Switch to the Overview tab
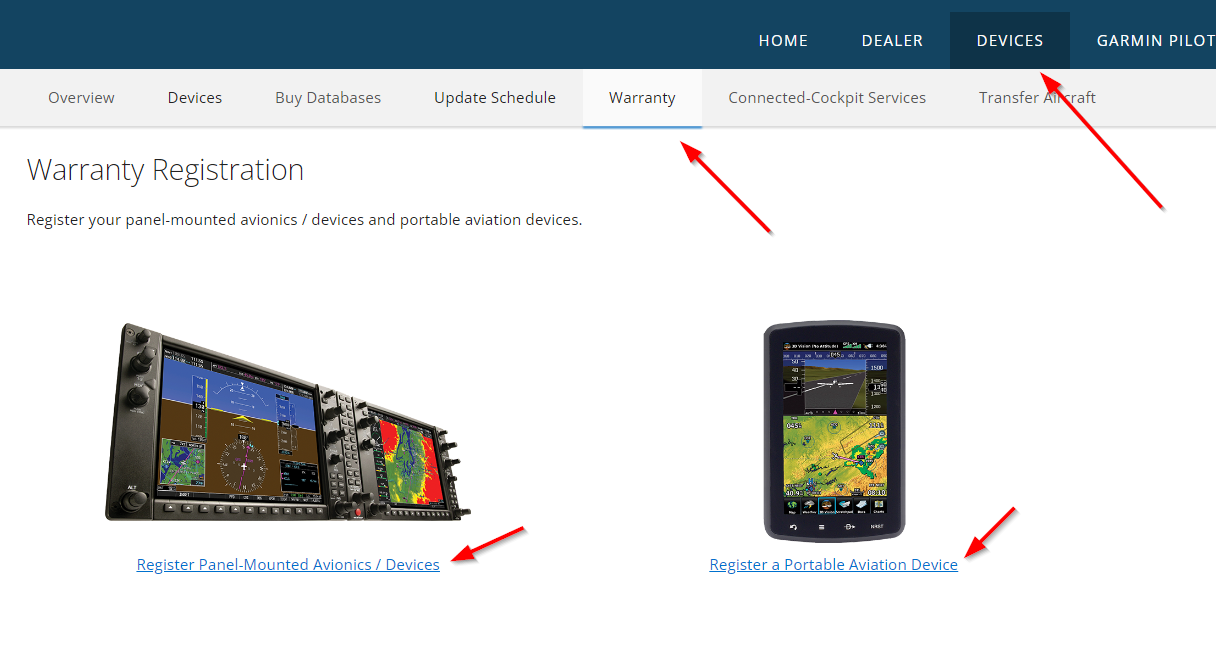 pos(81,98)
